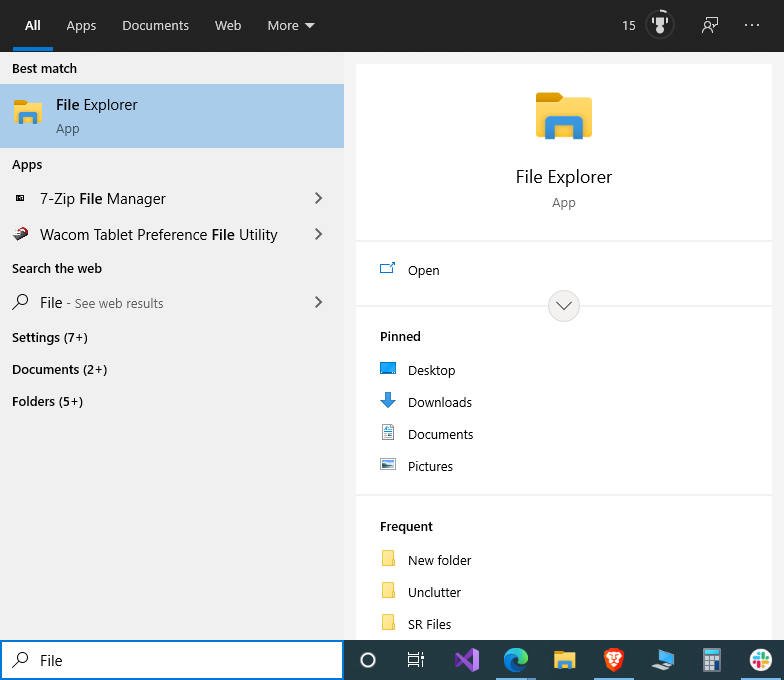784x680 pixels.
Task: Expand the More filter dropdown
Action: click(291, 25)
